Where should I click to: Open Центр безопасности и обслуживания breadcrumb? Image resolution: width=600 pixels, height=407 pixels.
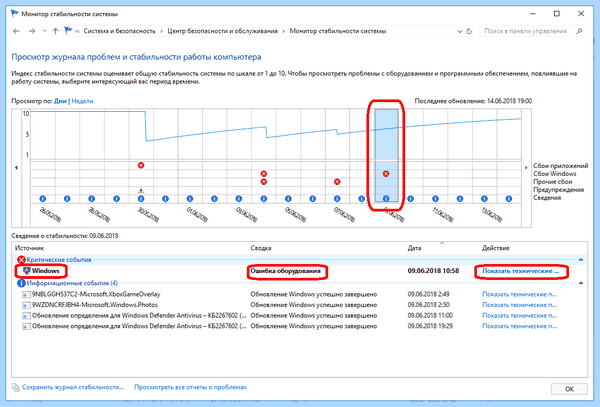(x=222, y=31)
